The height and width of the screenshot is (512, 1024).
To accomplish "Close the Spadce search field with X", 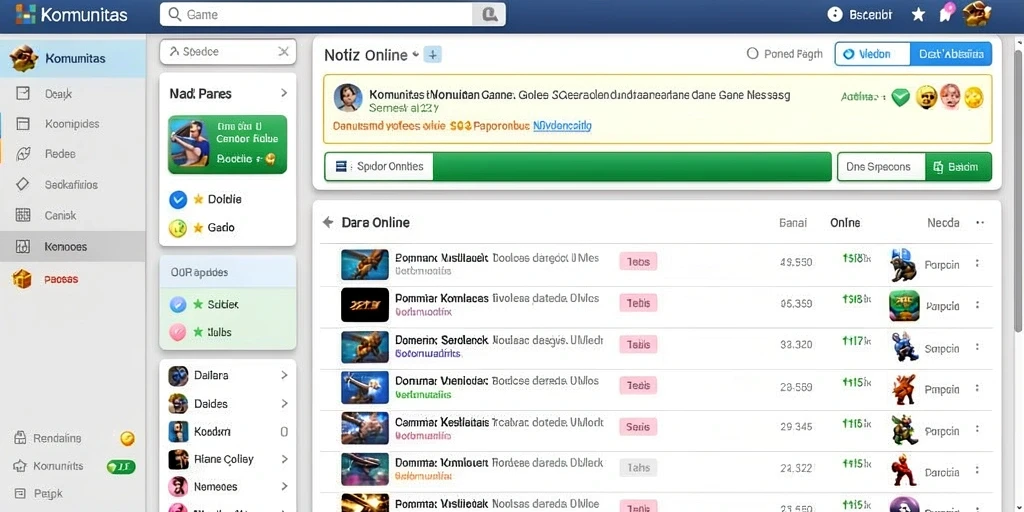I will (283, 52).
